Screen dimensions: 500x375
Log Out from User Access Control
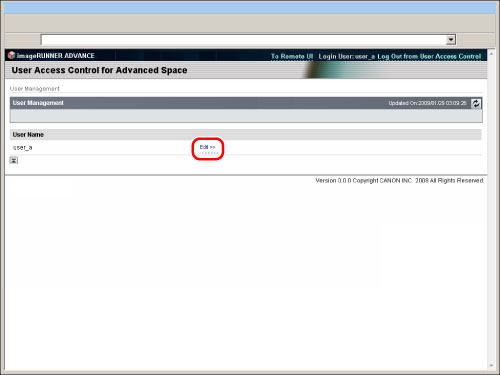pos(429,56)
